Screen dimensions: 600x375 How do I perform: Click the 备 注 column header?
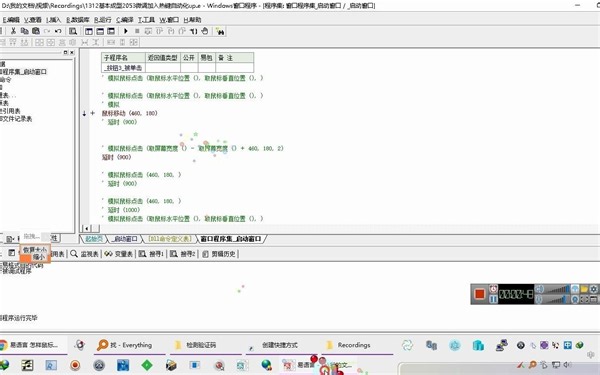[x=234, y=58]
